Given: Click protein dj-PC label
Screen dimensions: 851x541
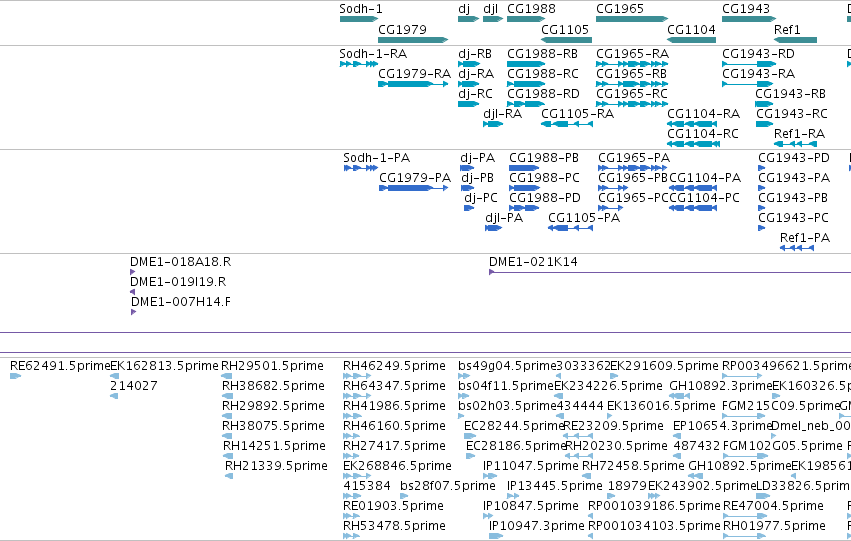Looking at the screenshot, I should click(481, 198).
